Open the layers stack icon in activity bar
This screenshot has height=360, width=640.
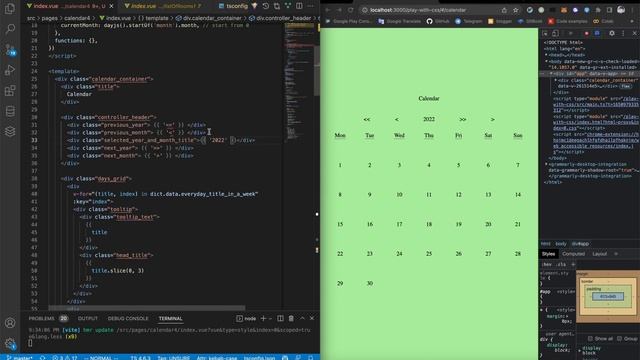(x=10, y=131)
